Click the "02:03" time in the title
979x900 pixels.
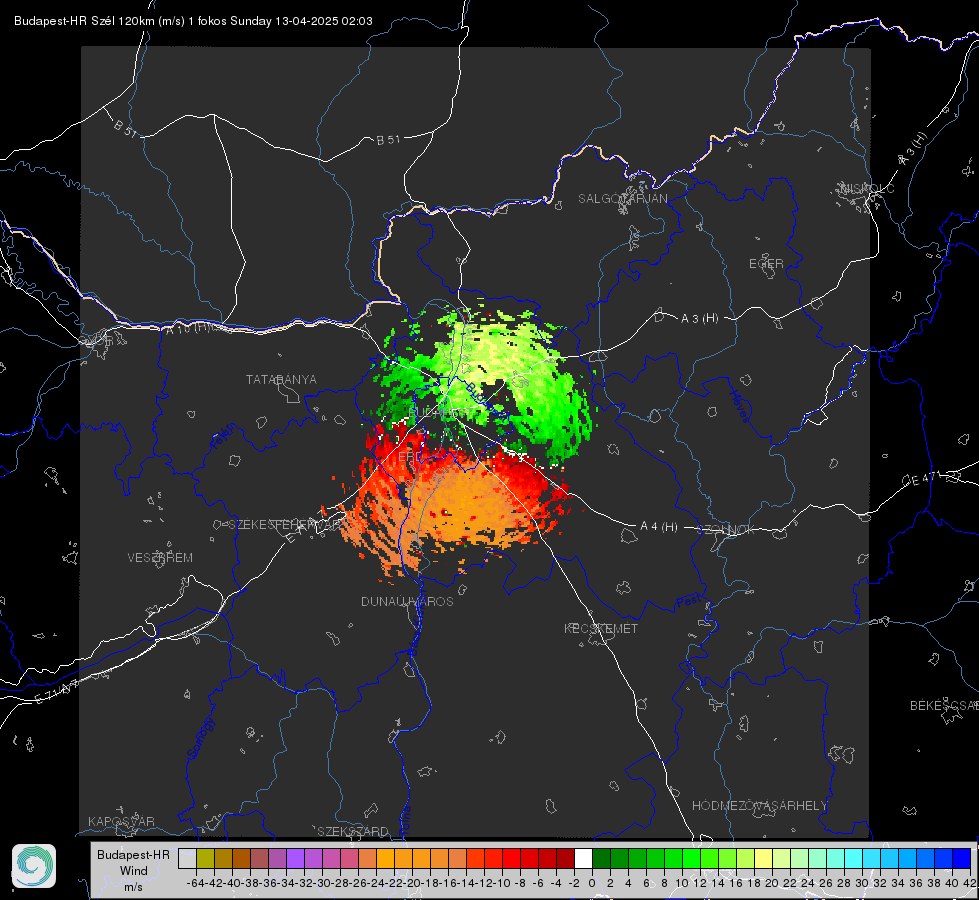tap(357, 21)
